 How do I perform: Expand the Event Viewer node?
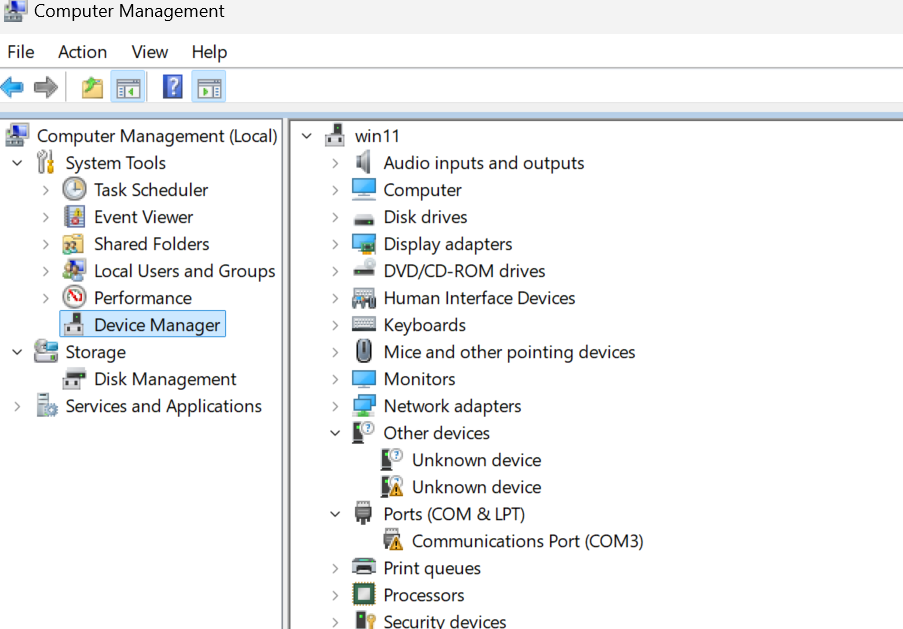click(x=45, y=217)
